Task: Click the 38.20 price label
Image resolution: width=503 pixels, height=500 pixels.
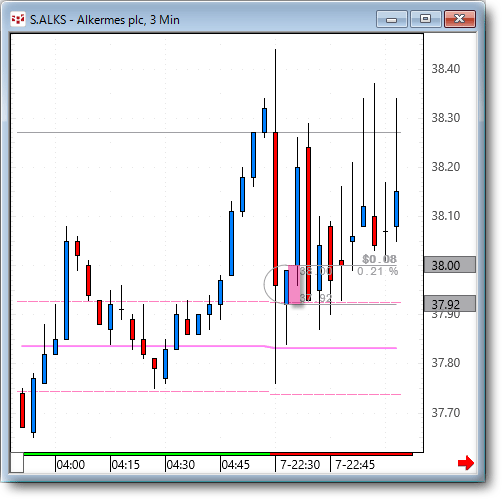Action: 446,167
